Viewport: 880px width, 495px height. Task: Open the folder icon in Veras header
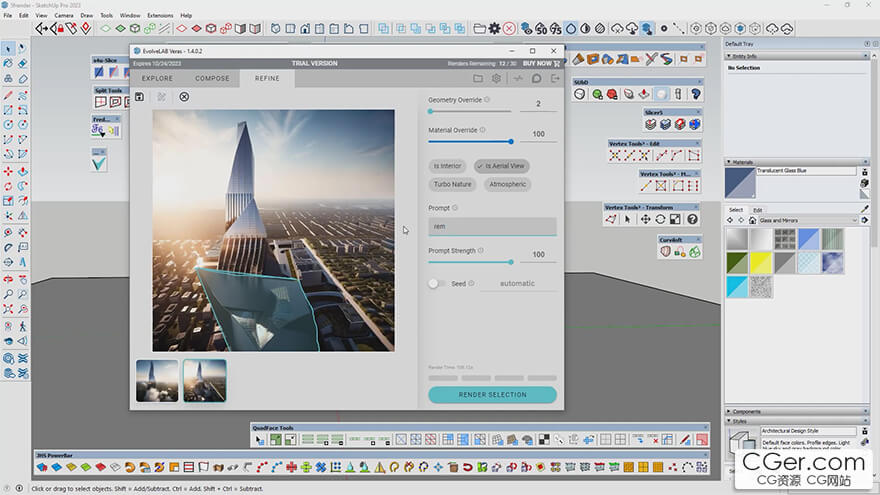tap(478, 79)
